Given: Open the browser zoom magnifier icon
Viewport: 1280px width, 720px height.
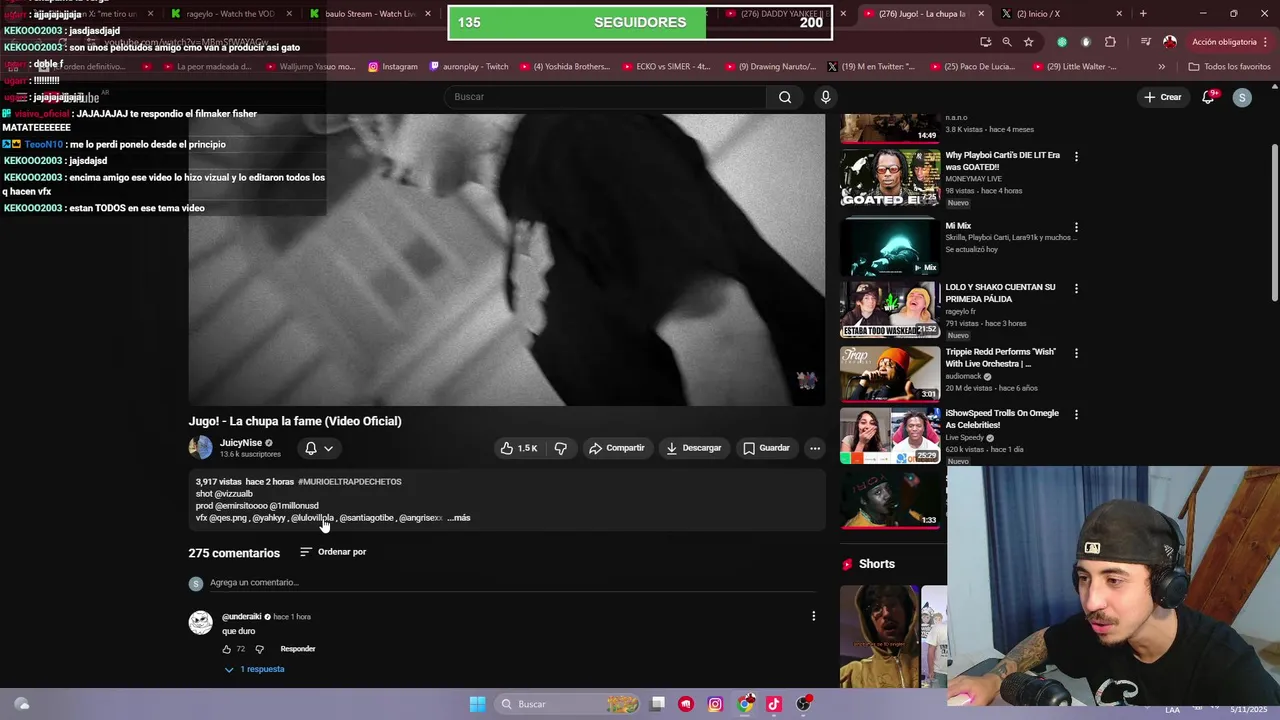Looking at the screenshot, I should pyautogui.click(x=1007, y=42).
